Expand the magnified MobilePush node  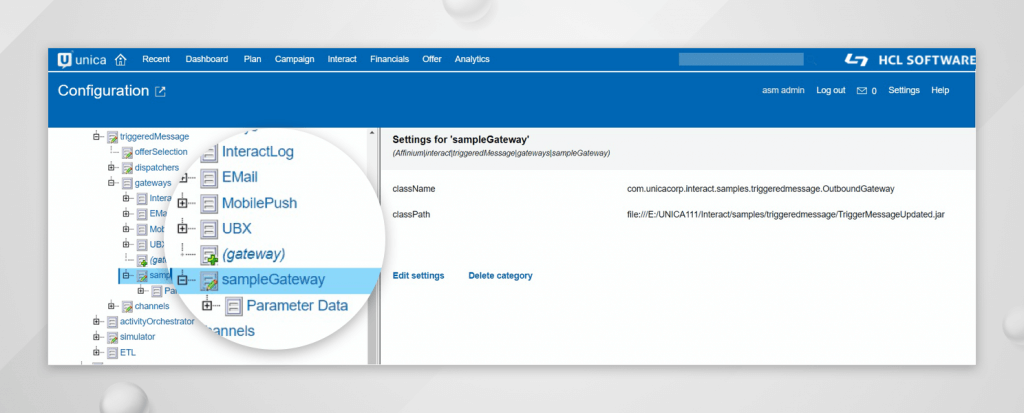pyautogui.click(x=185, y=204)
